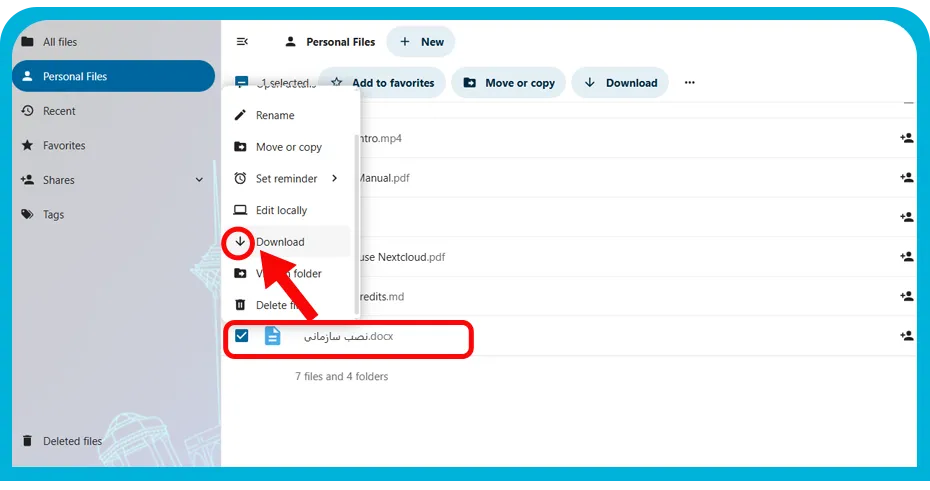Click the docx document file icon
This screenshot has height=490, width=930.
272,336
